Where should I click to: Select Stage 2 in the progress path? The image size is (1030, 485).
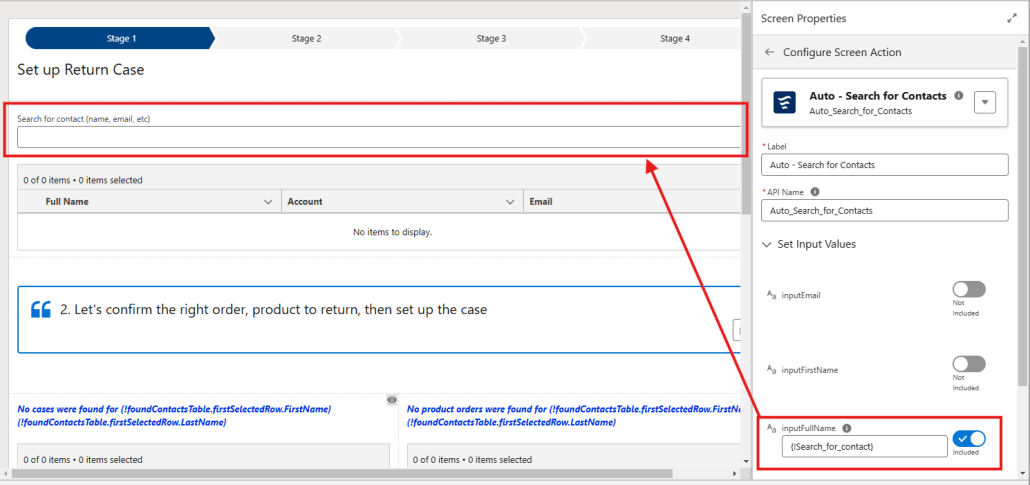(306, 39)
